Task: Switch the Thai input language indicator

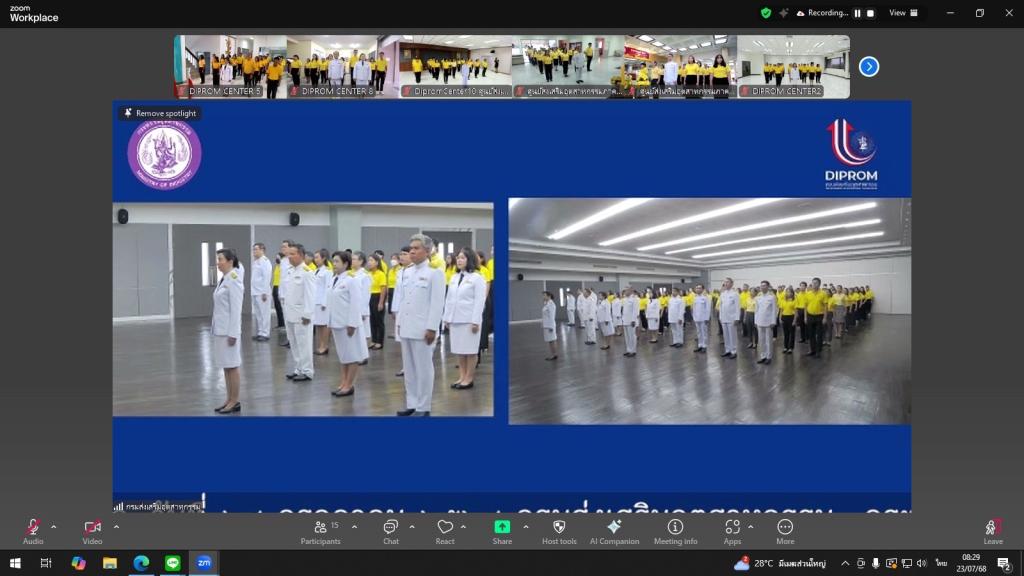Action: pos(941,563)
